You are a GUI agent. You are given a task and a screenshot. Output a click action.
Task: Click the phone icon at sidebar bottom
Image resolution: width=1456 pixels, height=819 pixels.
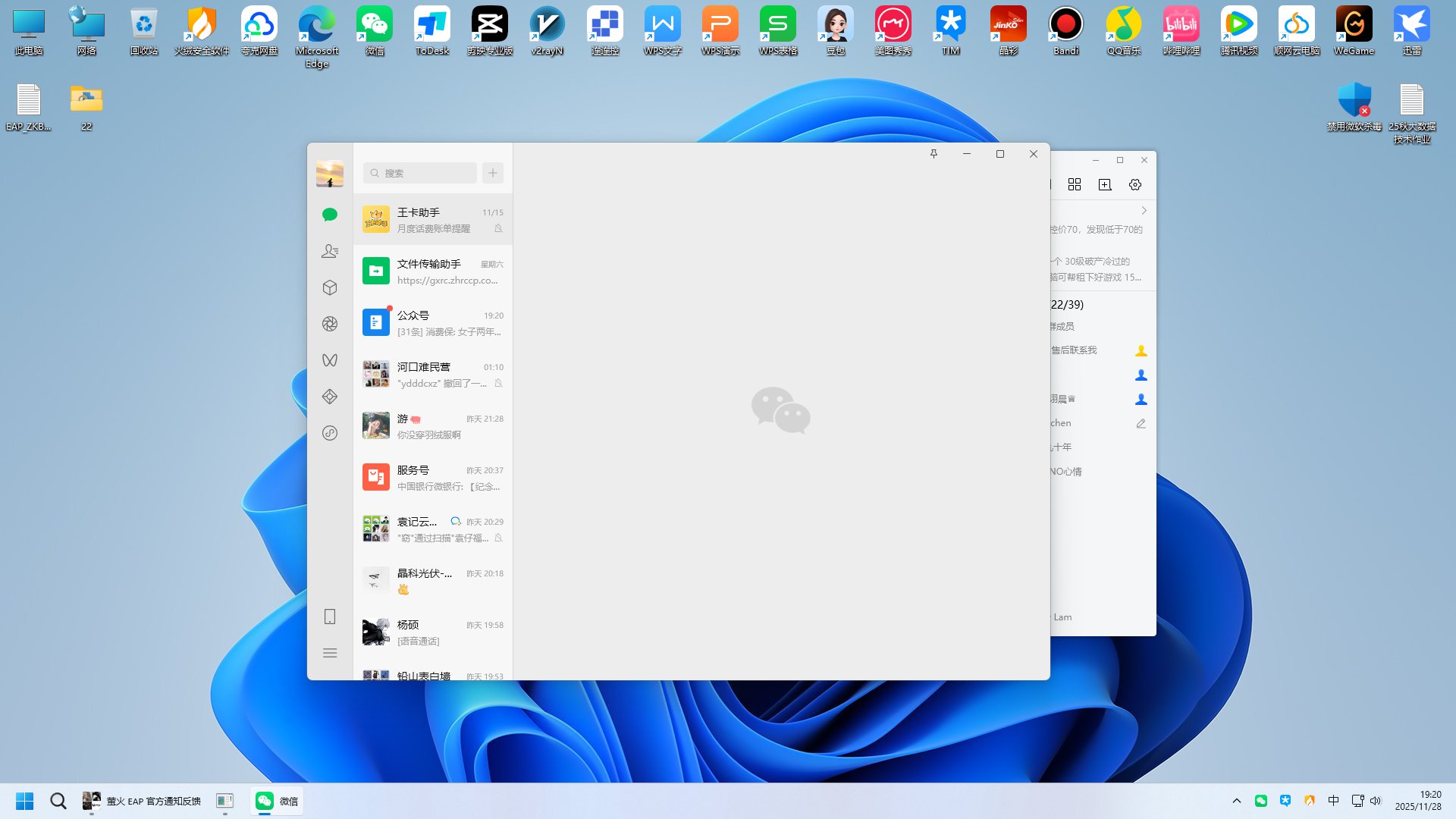click(329, 617)
